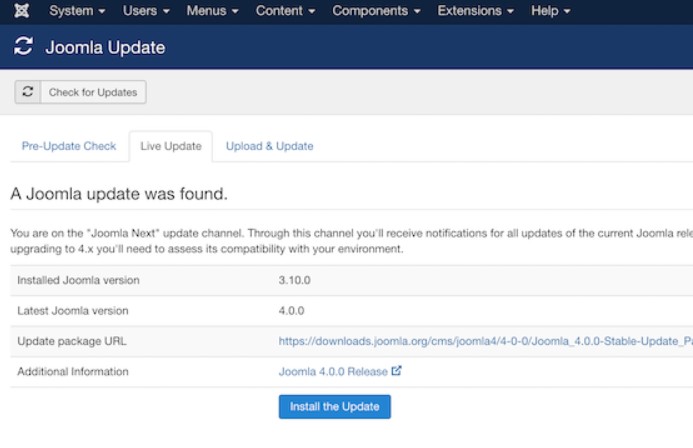Open the Menus dropdown menu
693x448 pixels.
coord(212,11)
